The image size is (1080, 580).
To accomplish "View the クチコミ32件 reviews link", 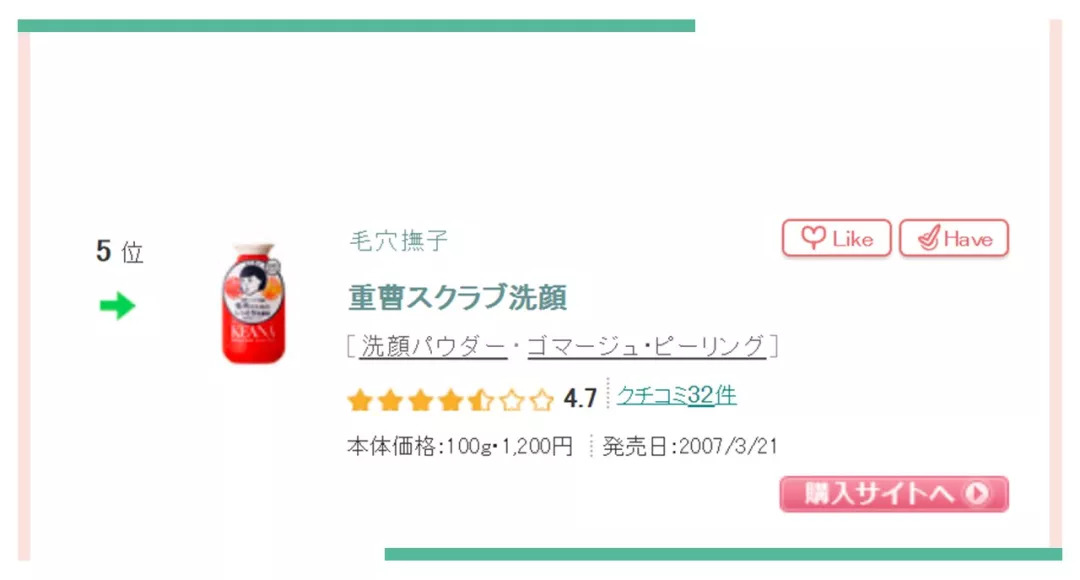I will pos(677,395).
